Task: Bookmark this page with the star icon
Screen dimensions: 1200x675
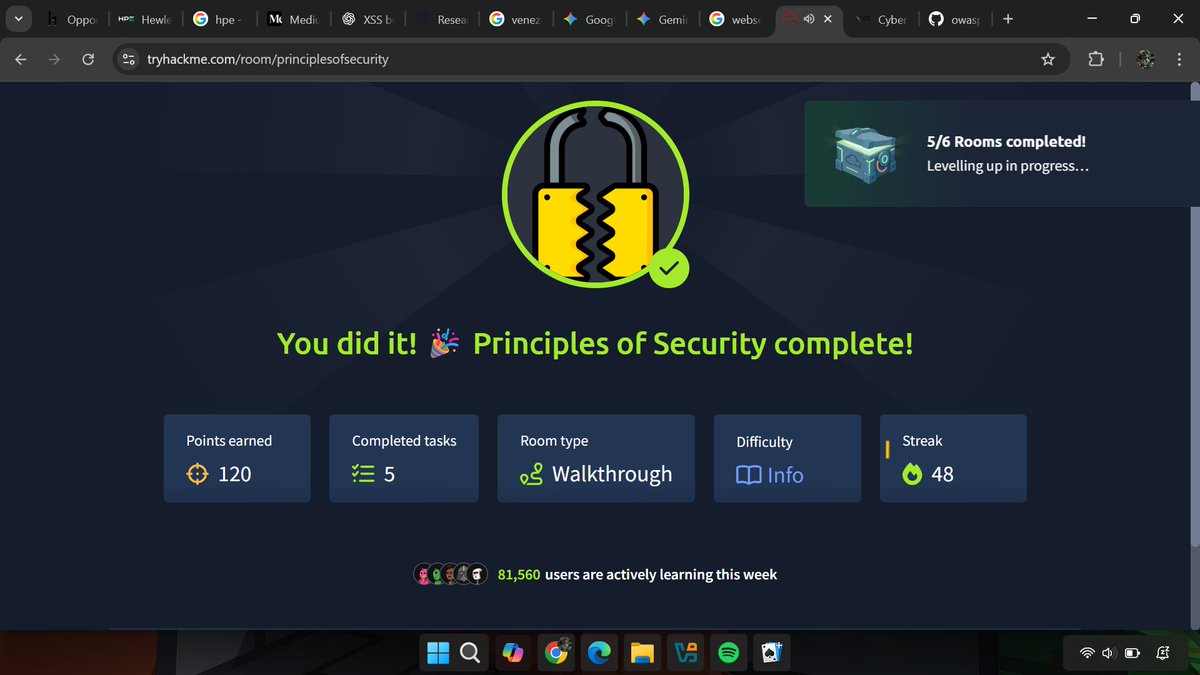Action: 1048,60
